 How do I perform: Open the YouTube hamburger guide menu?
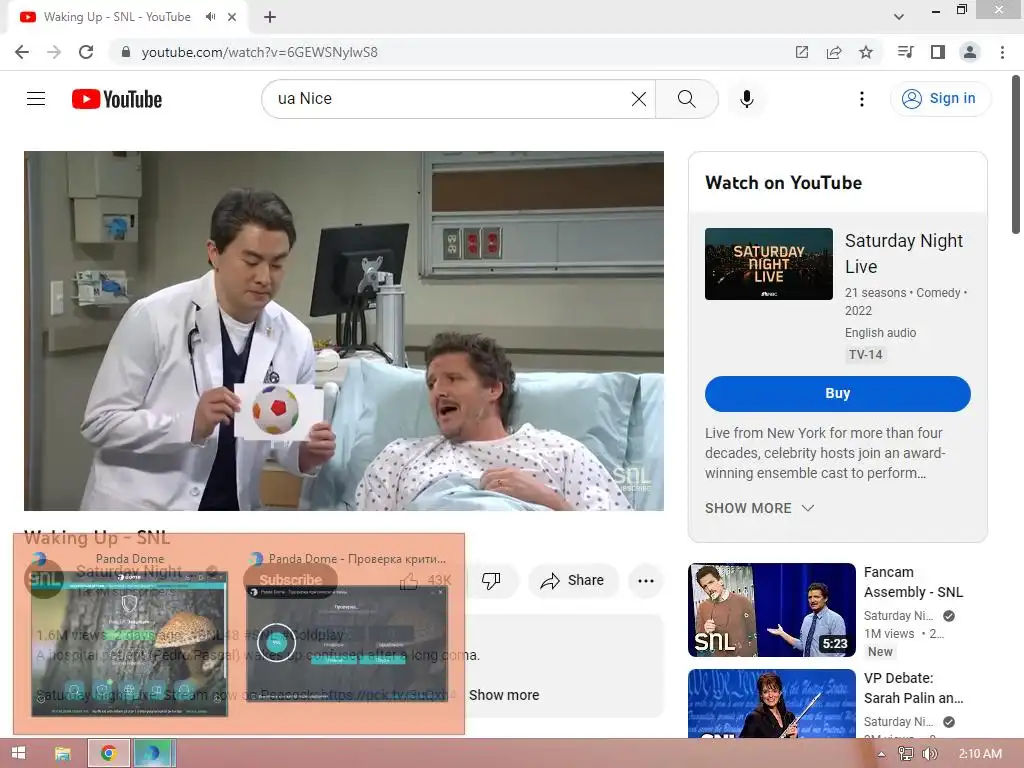point(36,99)
